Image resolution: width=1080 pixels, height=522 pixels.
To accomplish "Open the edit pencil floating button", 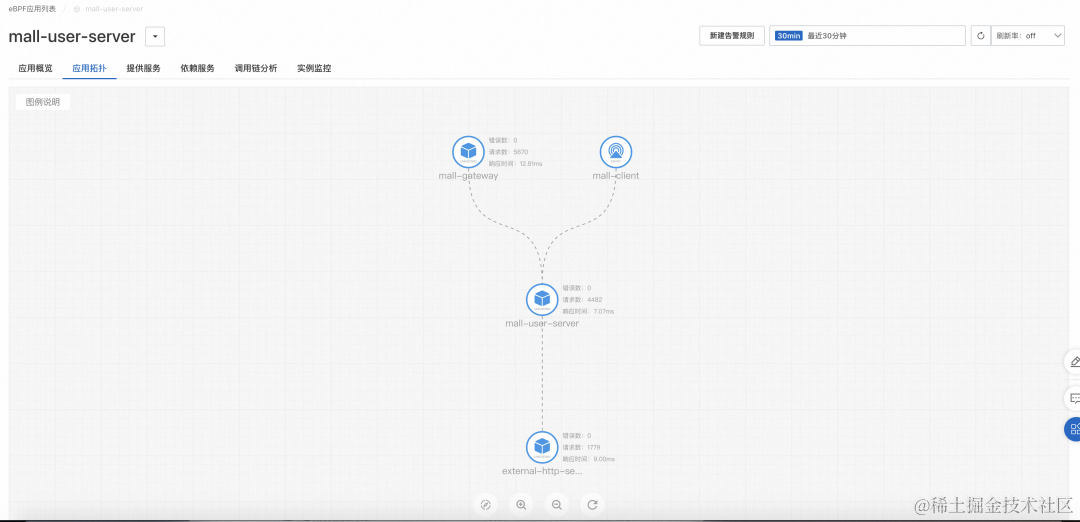I will [x=1073, y=362].
